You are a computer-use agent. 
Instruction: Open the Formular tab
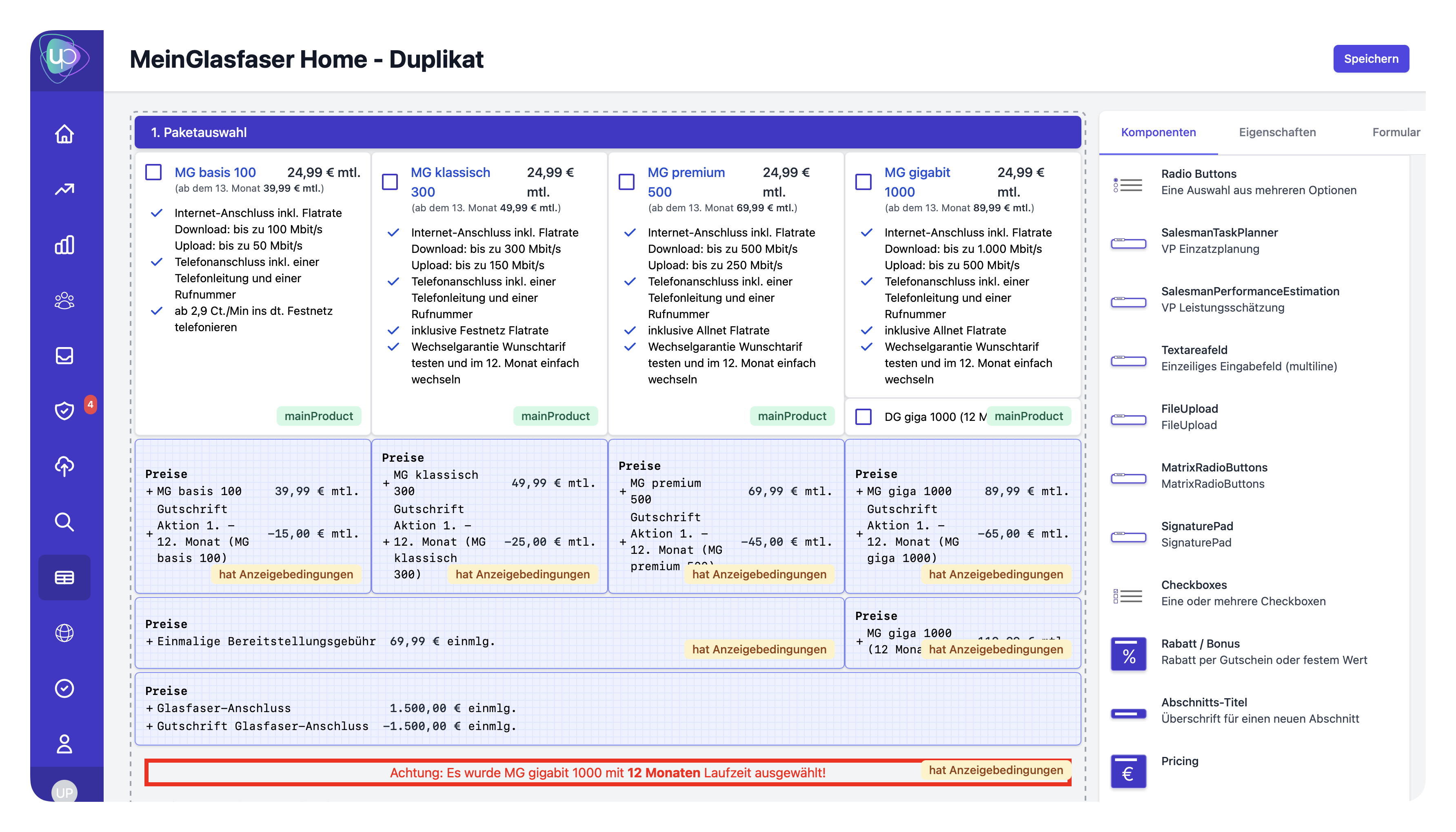tap(1396, 132)
